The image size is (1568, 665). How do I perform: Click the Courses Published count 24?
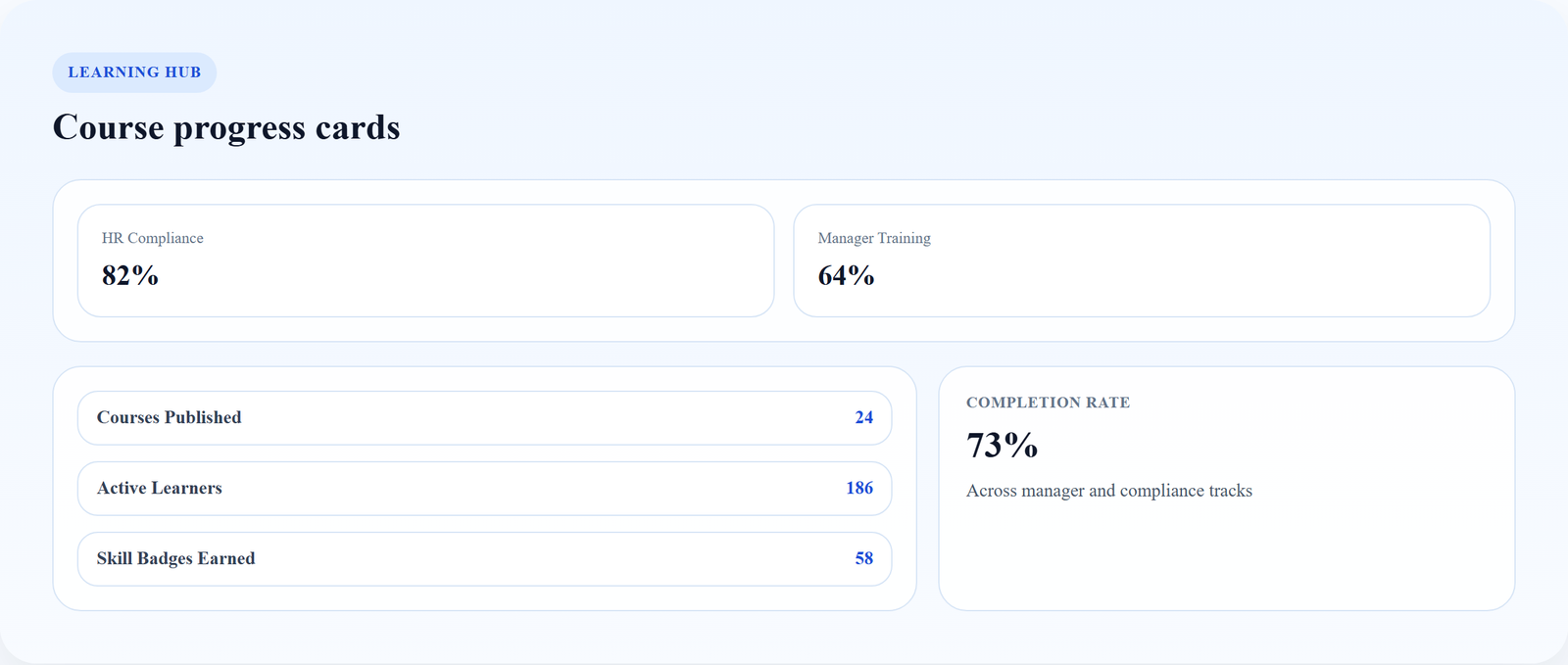[x=863, y=417]
